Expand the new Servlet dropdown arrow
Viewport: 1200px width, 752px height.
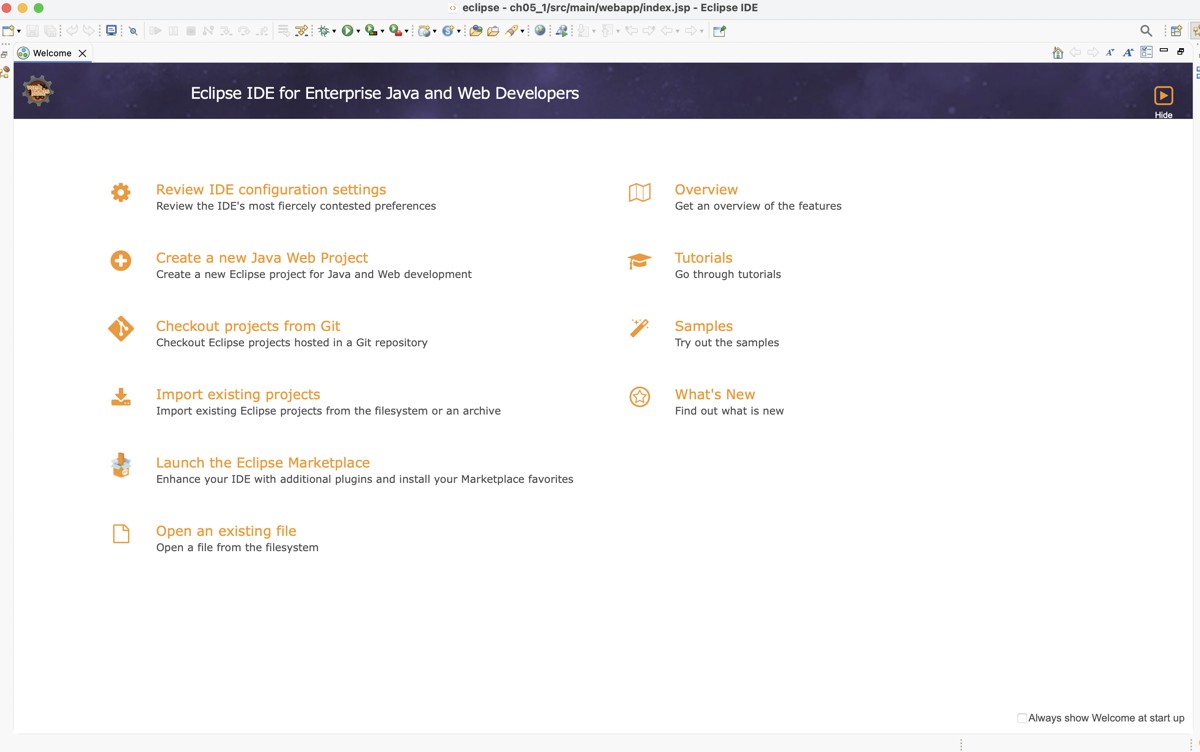459,31
